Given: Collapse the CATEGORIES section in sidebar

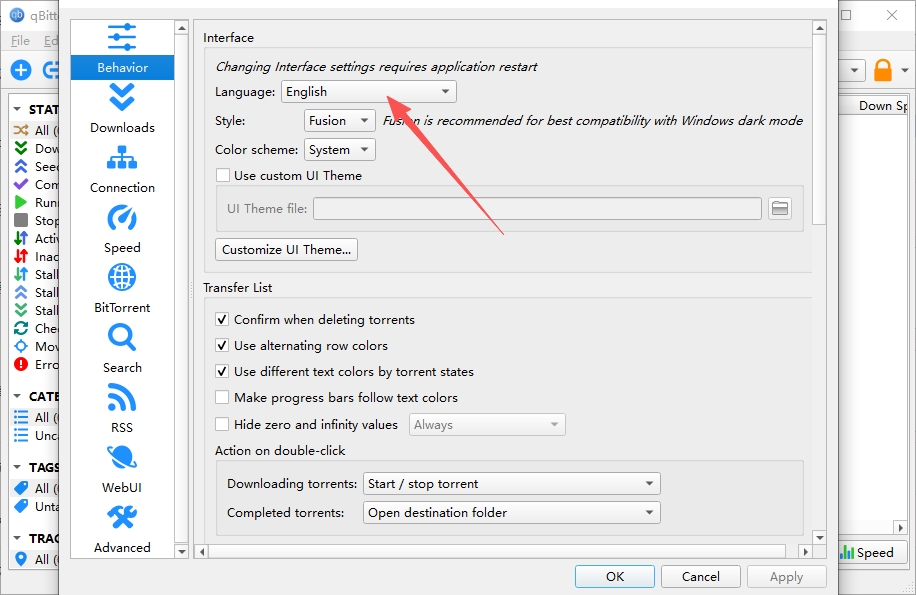Looking at the screenshot, I should tap(17, 396).
